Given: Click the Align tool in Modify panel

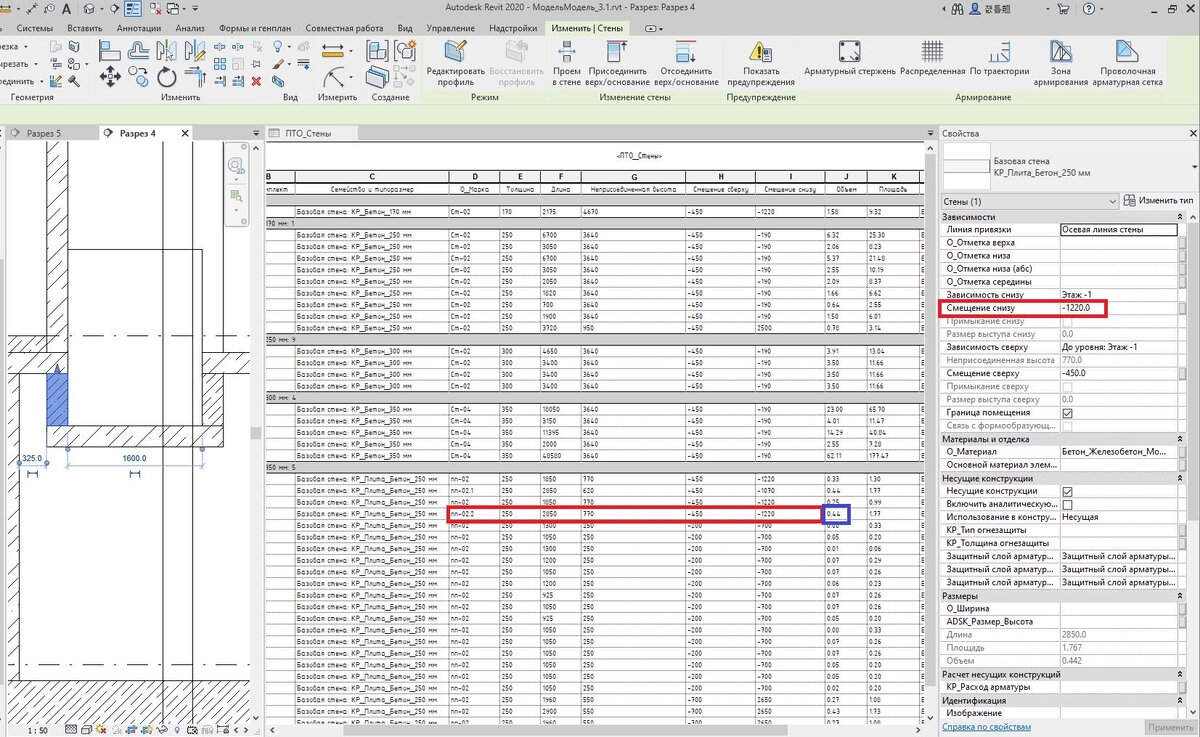Looking at the screenshot, I should coord(110,50).
